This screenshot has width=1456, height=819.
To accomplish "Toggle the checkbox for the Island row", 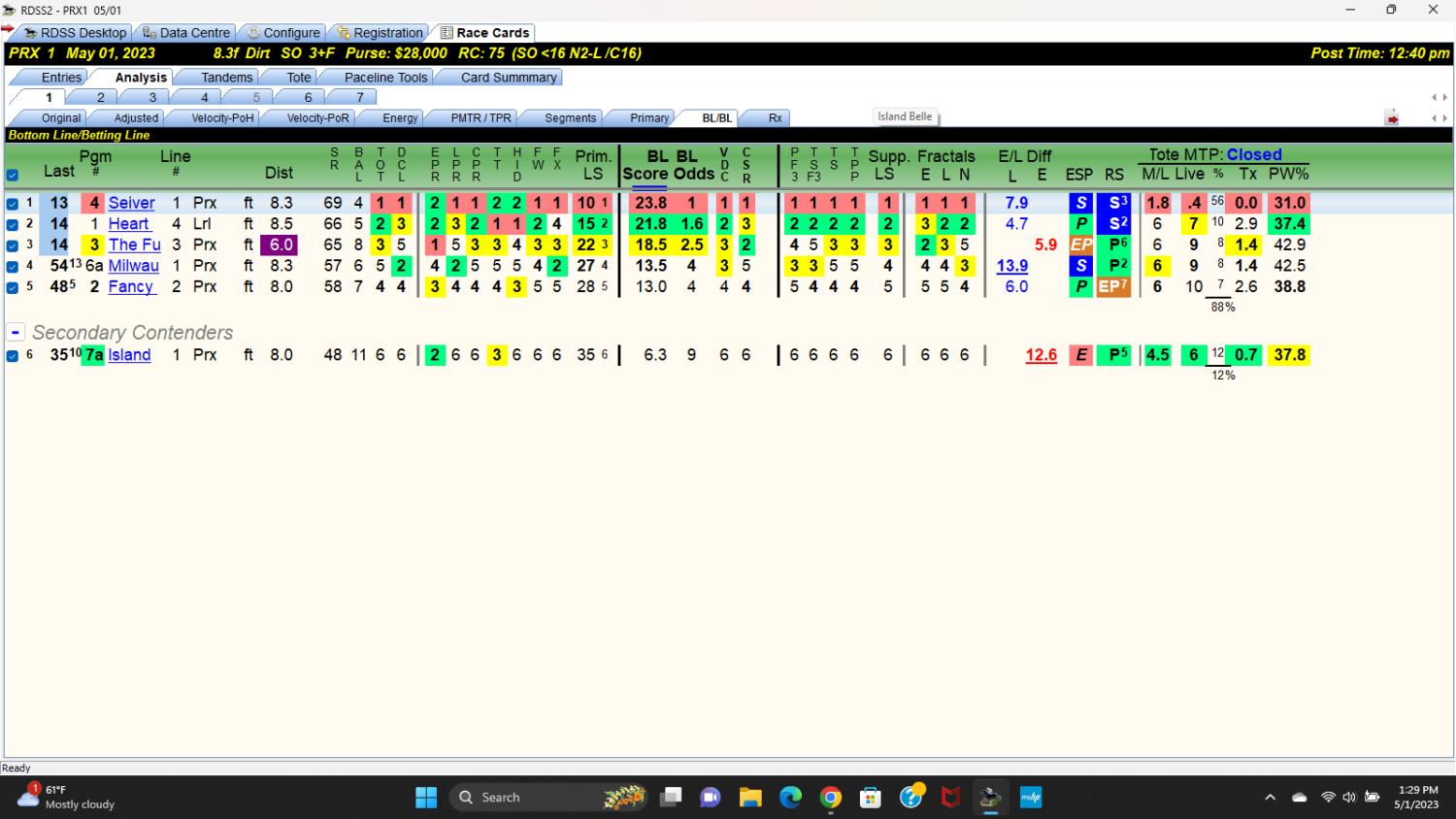I will [x=13, y=355].
